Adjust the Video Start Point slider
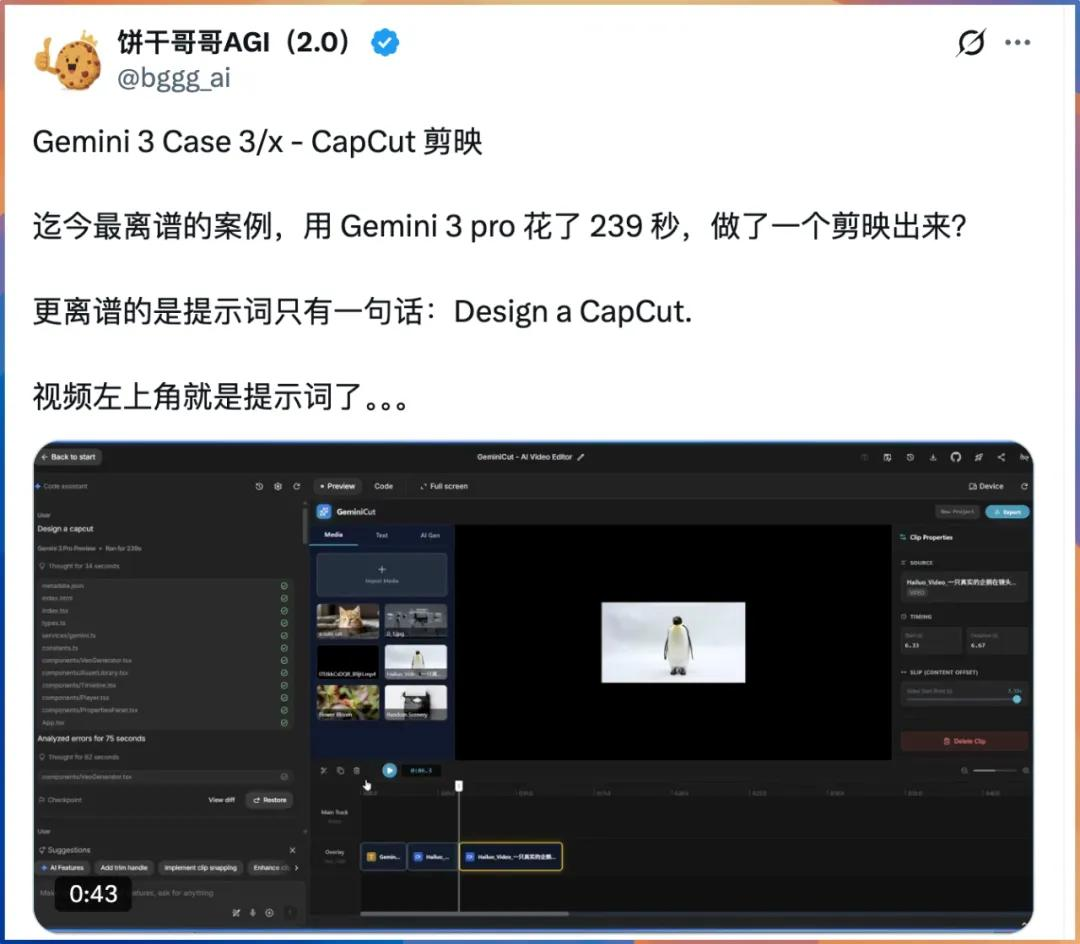Screen dimensions: 1080x944 click(x=1018, y=699)
